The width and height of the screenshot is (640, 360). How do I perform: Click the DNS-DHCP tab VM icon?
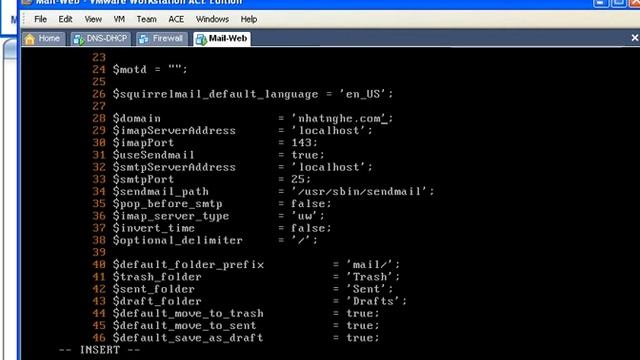click(78, 39)
